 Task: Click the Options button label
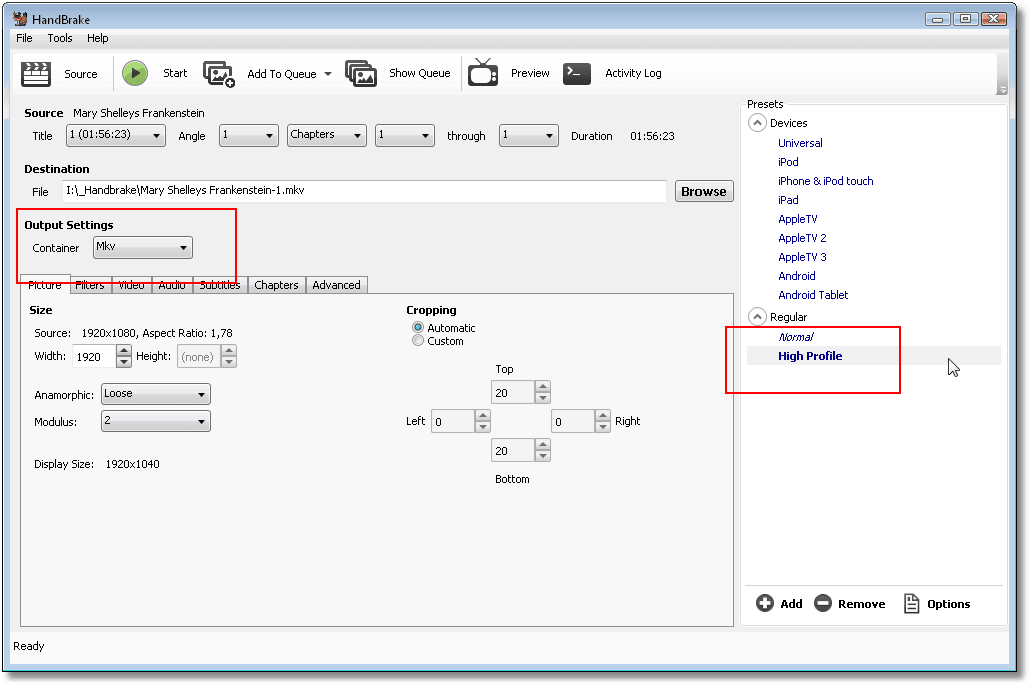click(949, 604)
